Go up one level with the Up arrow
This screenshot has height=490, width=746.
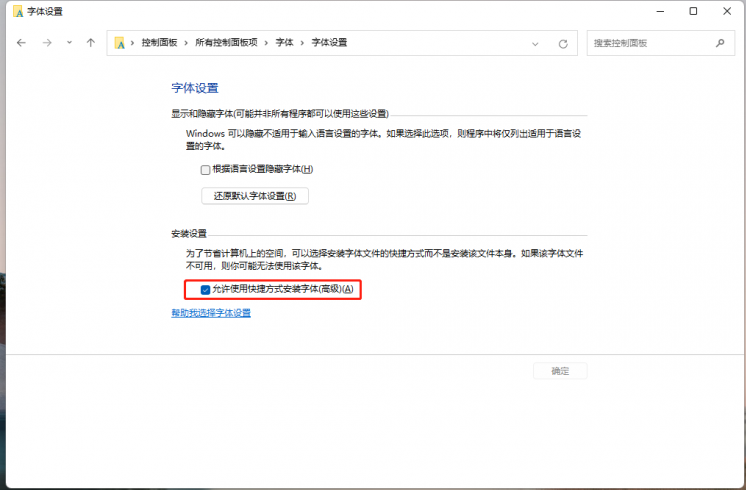click(x=91, y=44)
